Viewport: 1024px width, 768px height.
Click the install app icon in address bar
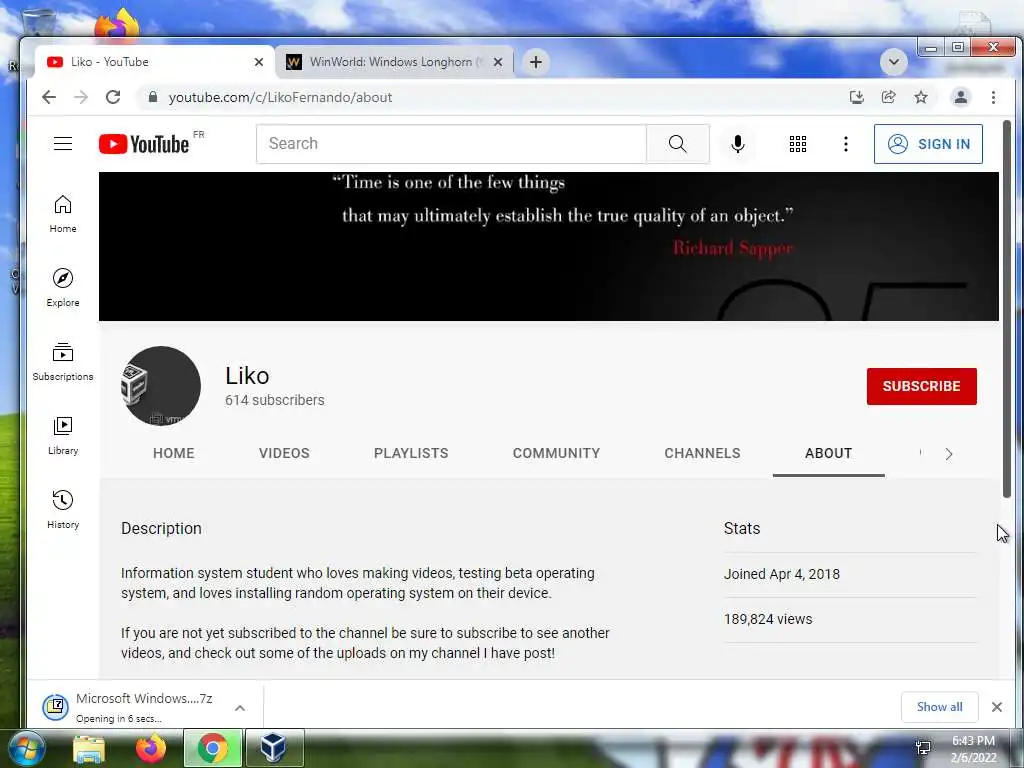pos(857,97)
